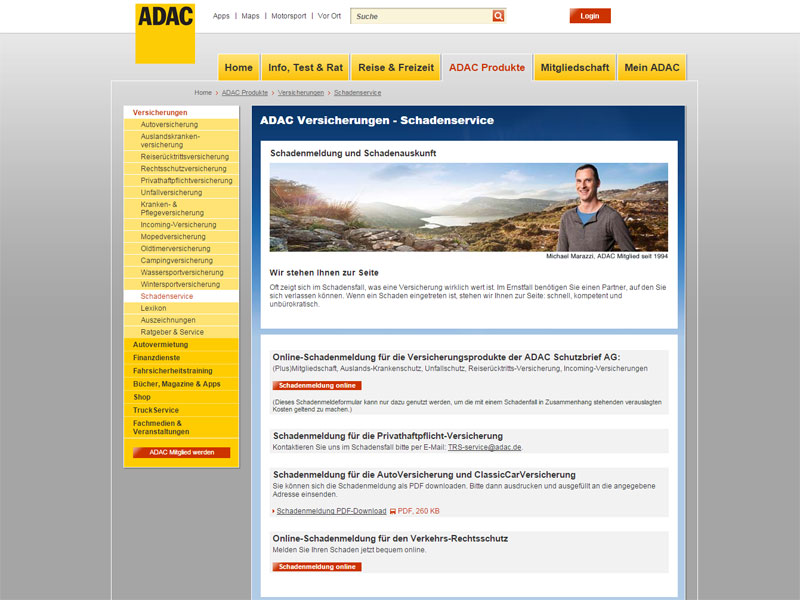
Task: Click the search magnifier icon
Action: coord(498,16)
